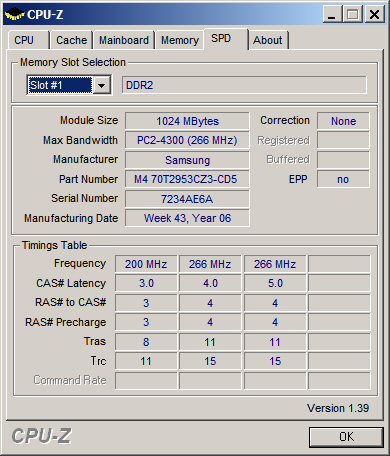Close the CPU-Z window
Image resolution: width=390 pixels, height=456 pixels.
click(374, 14)
